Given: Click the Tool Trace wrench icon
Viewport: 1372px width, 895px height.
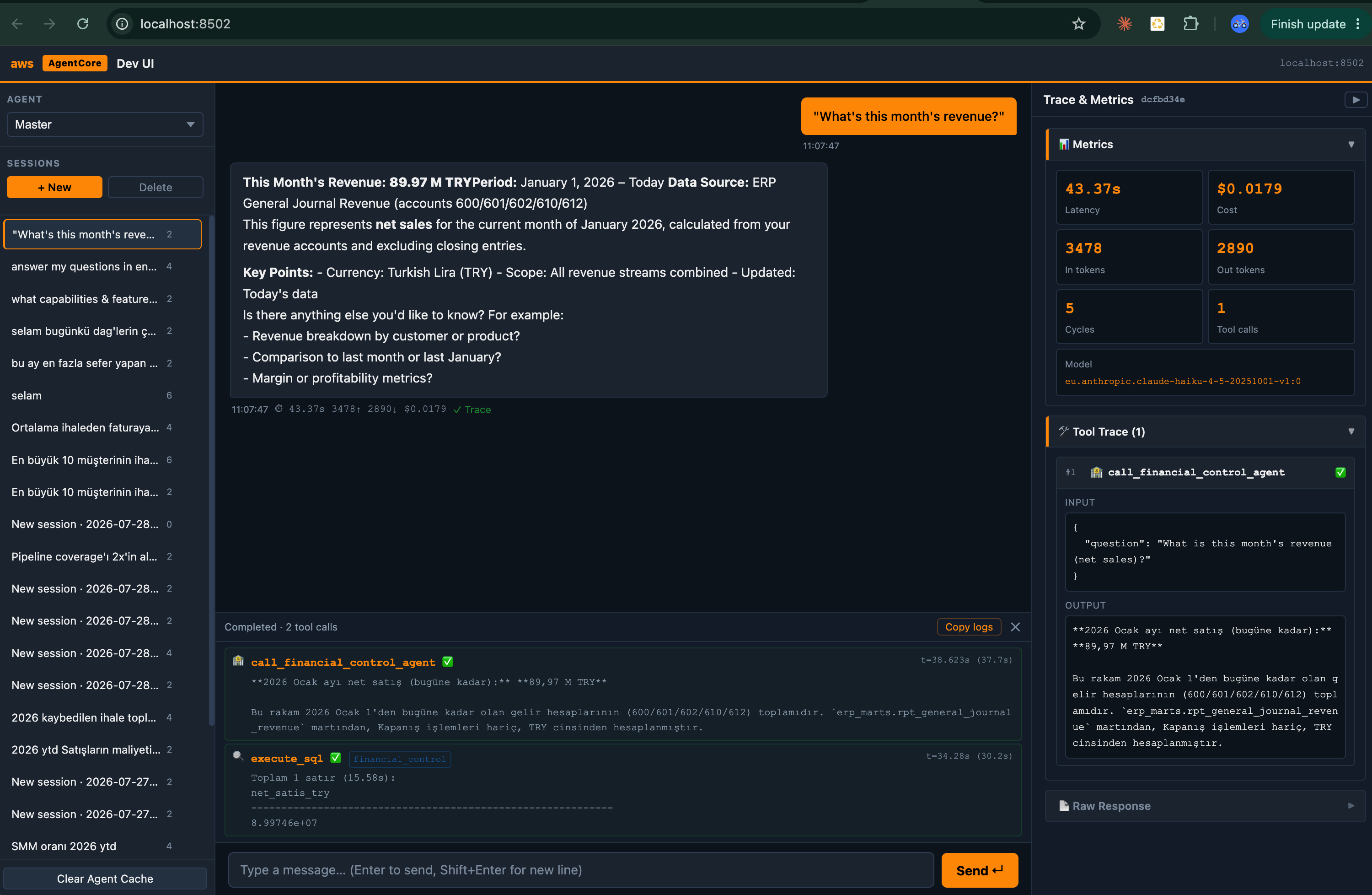Looking at the screenshot, I should [x=1064, y=431].
